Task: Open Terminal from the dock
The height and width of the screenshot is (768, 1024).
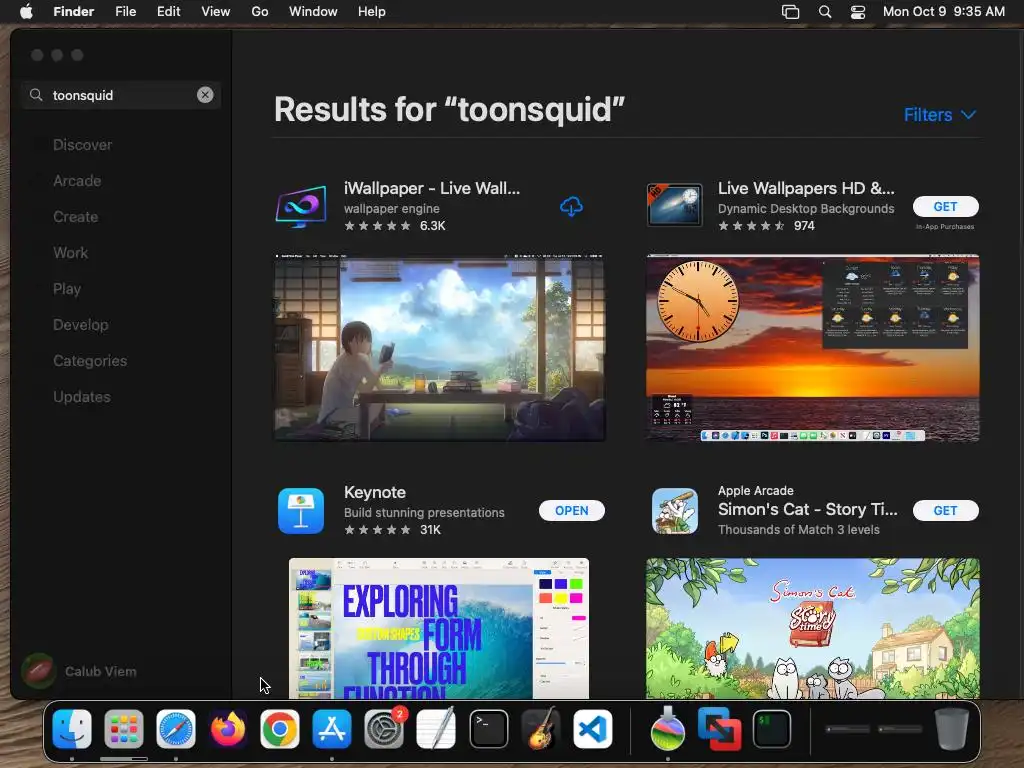Action: coord(488,729)
